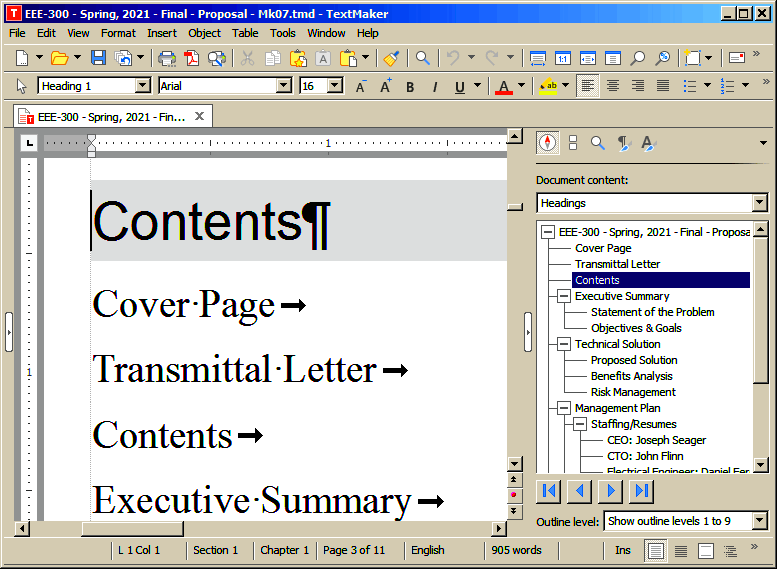Collapse the Executive Summary tree node
The width and height of the screenshot is (777, 569).
click(x=564, y=296)
